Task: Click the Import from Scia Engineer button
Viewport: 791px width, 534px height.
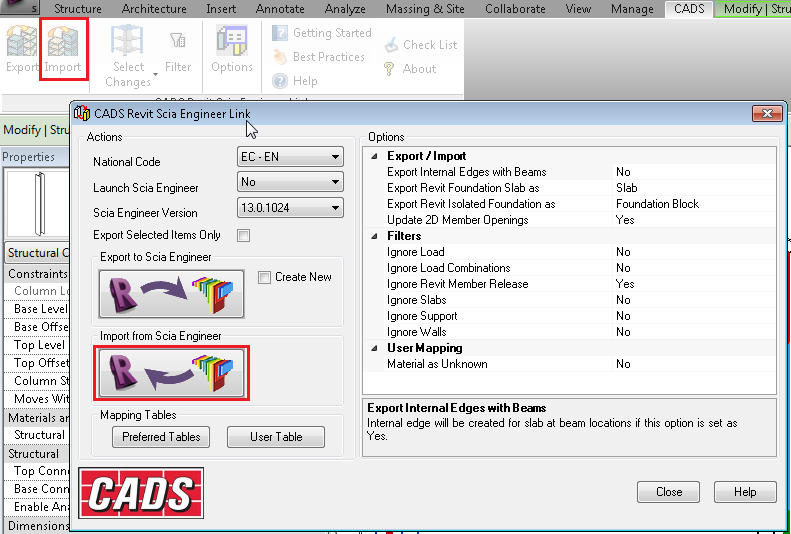Action: (x=171, y=372)
